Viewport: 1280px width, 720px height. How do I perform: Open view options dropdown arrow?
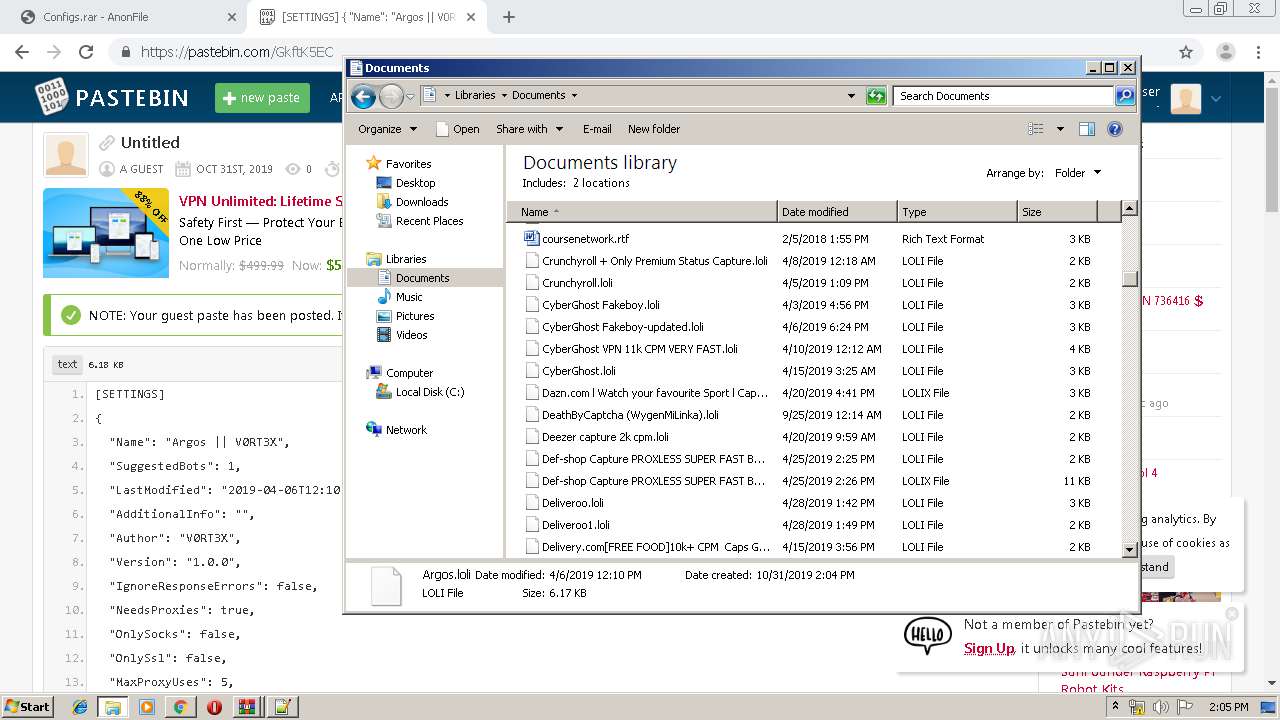coord(1060,129)
